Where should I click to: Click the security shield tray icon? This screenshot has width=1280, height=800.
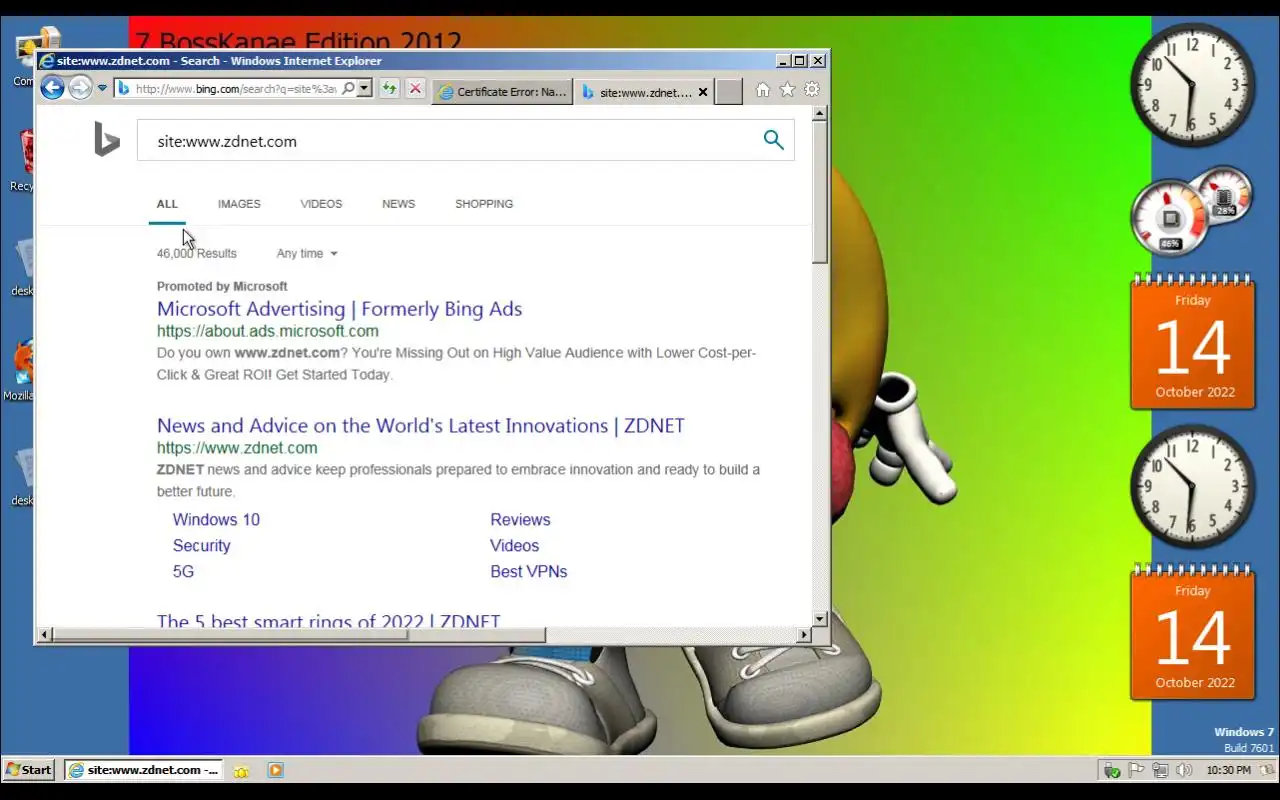(x=1112, y=770)
